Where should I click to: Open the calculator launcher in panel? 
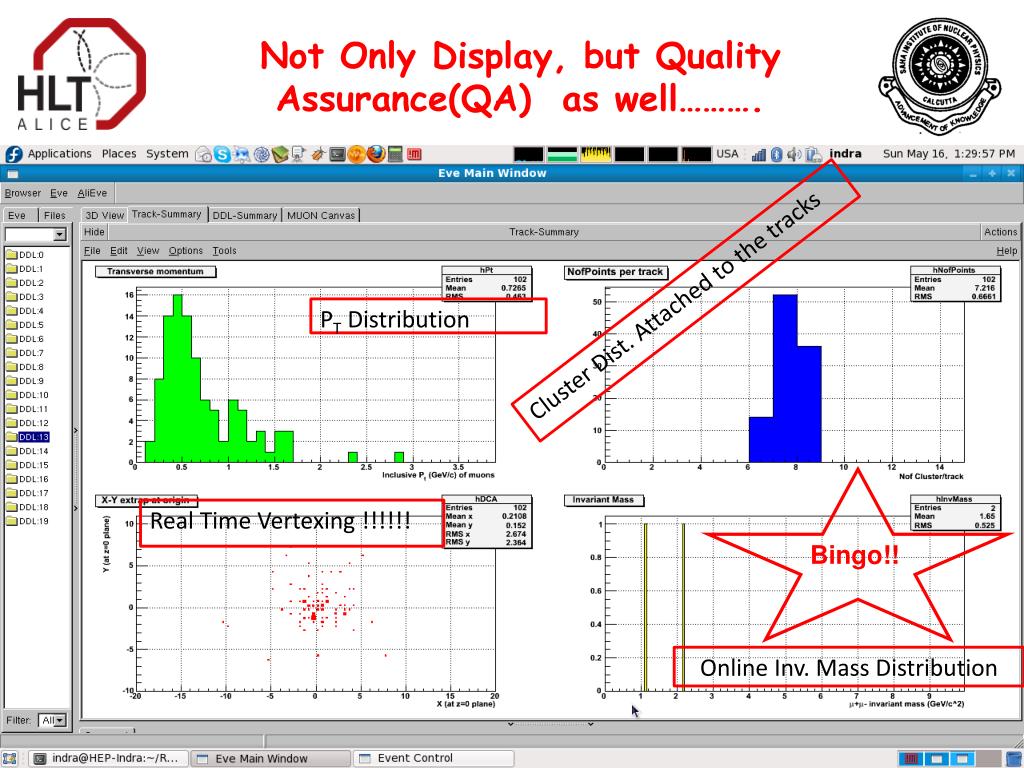click(395, 155)
